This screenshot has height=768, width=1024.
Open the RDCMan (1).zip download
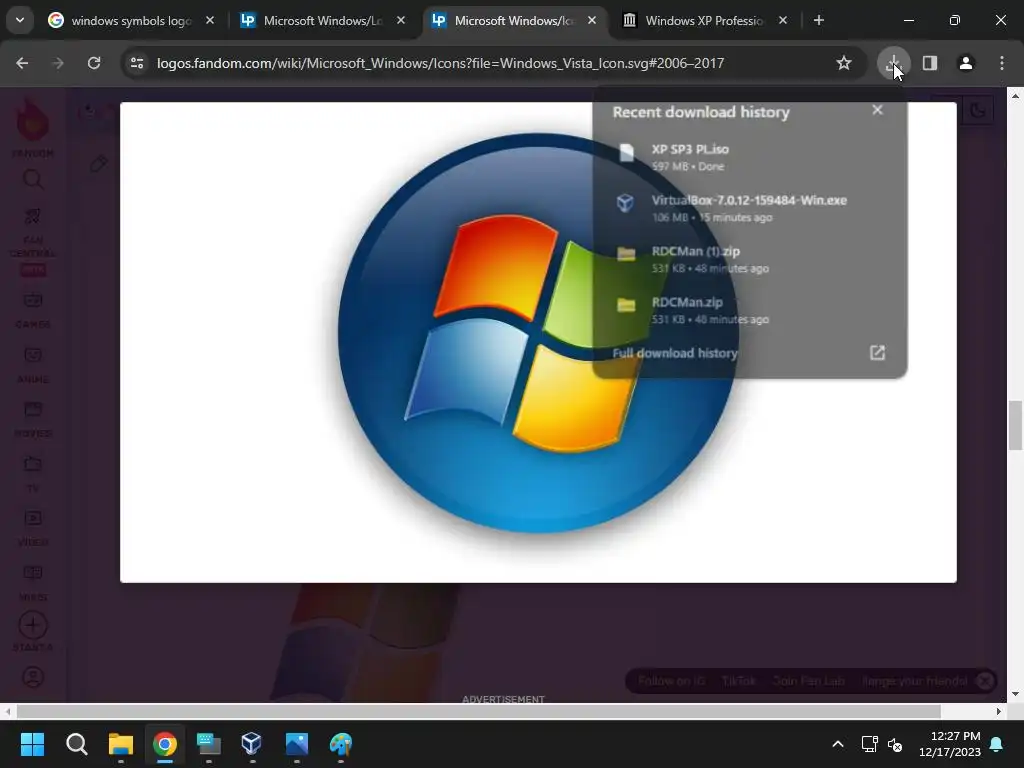click(x=750, y=259)
